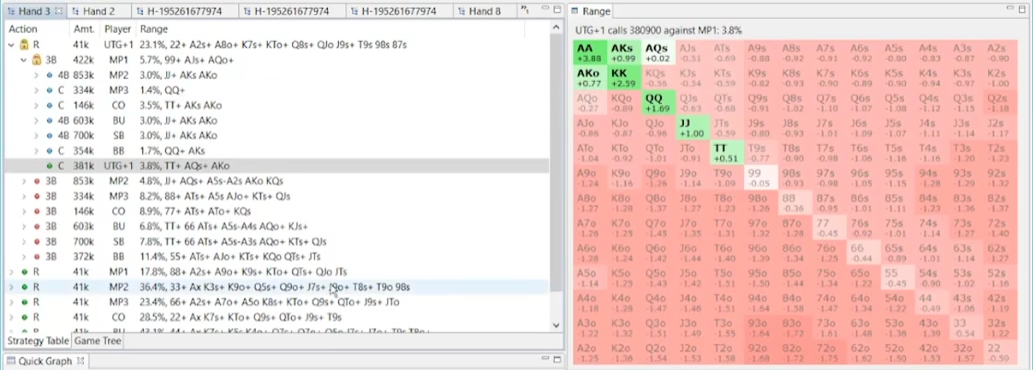
Task: Expand the C 146k CO node
Action: point(36,105)
